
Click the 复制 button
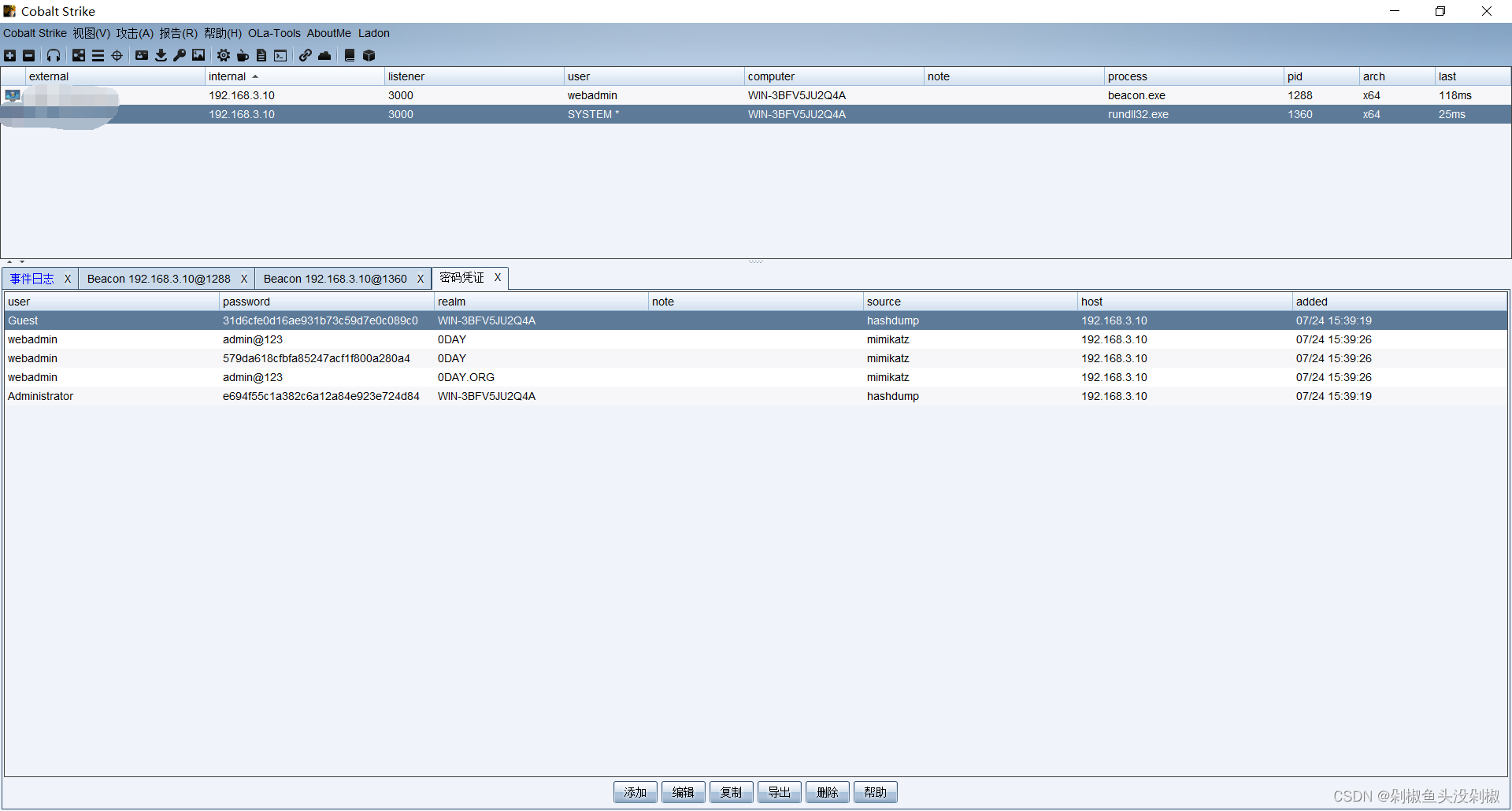click(x=731, y=792)
